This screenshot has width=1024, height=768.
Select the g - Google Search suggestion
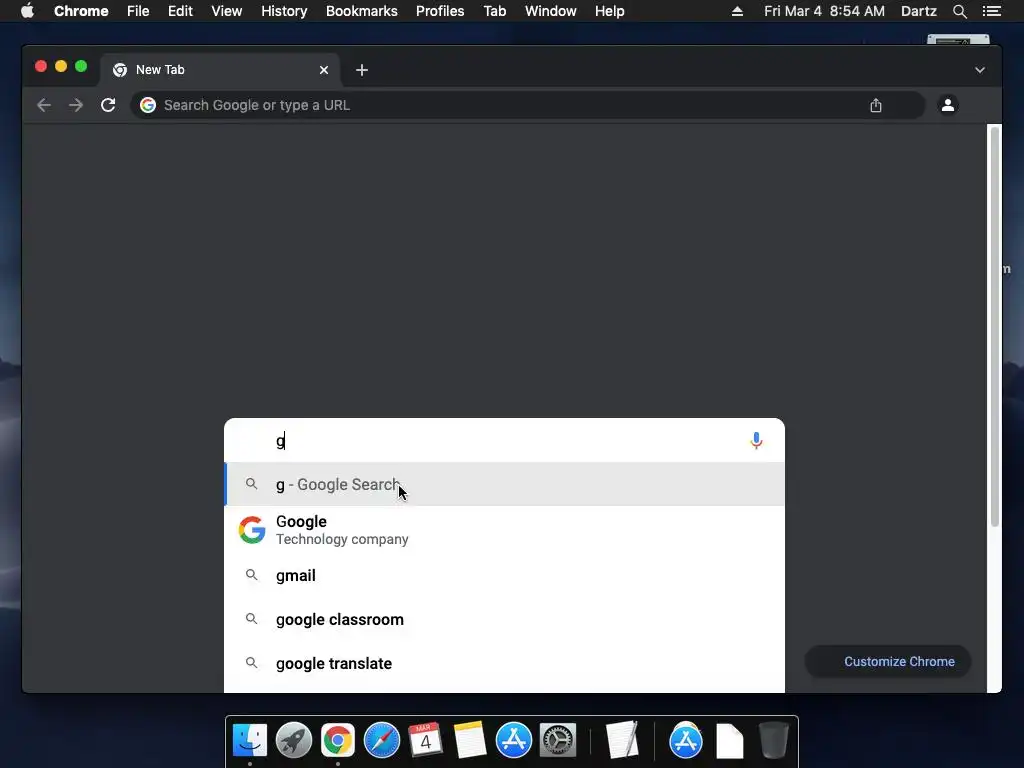(504, 484)
